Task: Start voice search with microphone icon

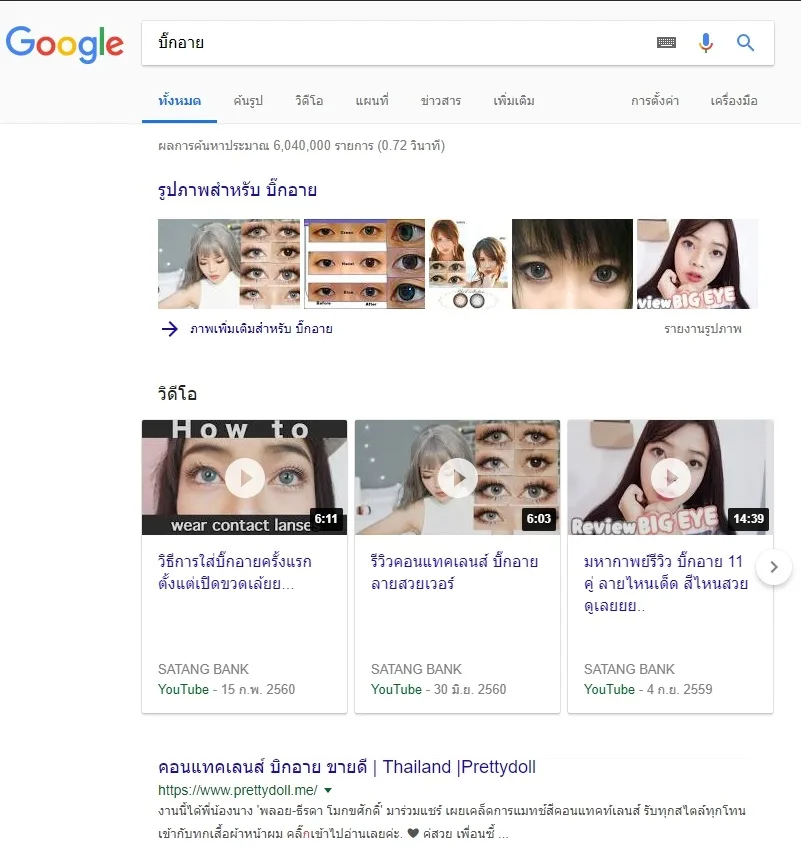Action: [x=706, y=42]
